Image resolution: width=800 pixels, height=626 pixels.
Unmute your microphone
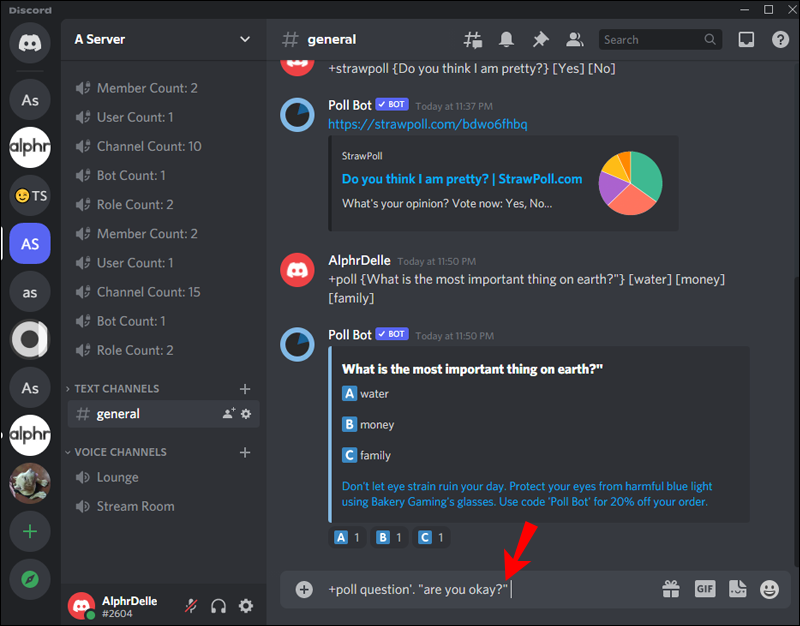190,605
